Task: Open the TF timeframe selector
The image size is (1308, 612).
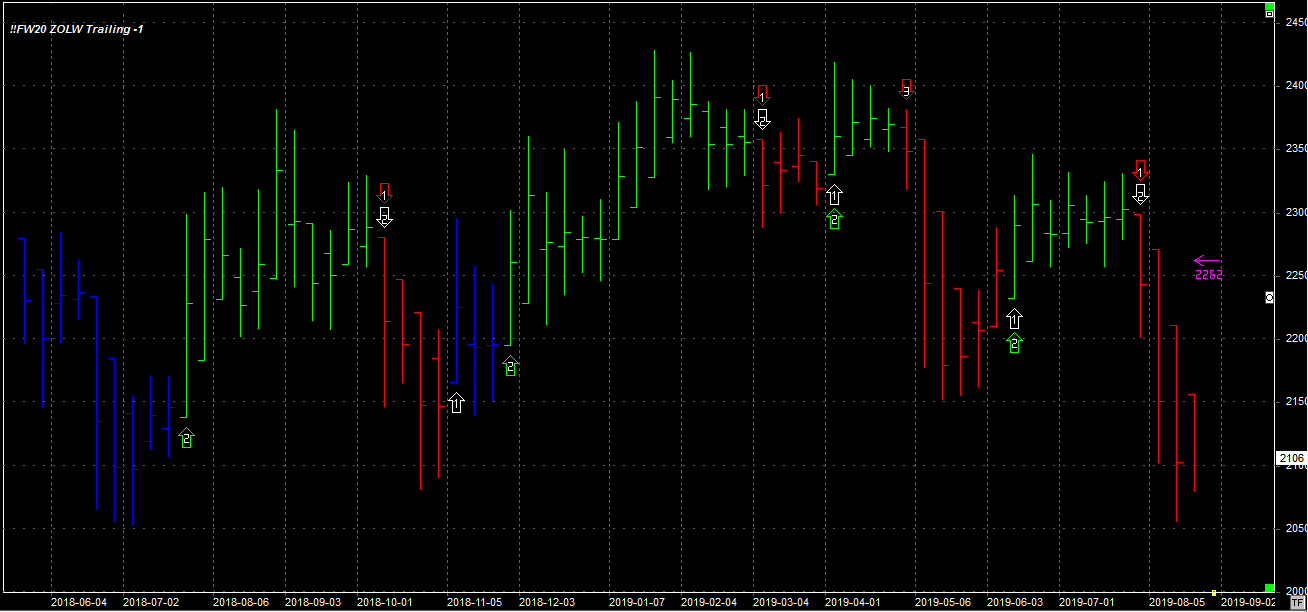Action: 1269,603
